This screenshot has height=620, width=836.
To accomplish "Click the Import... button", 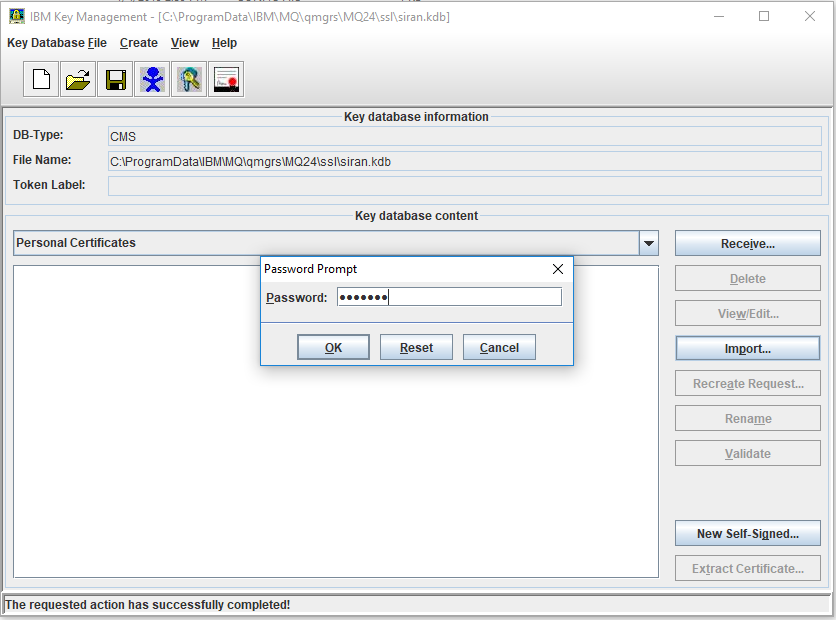I will (x=748, y=349).
